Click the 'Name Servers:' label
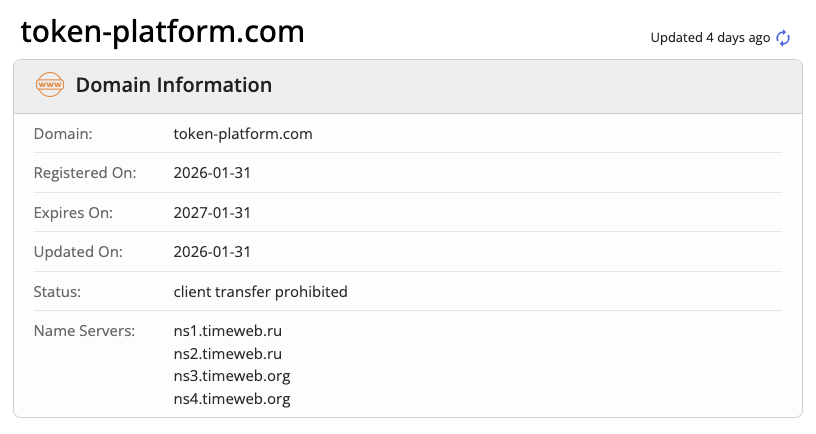 (x=84, y=330)
